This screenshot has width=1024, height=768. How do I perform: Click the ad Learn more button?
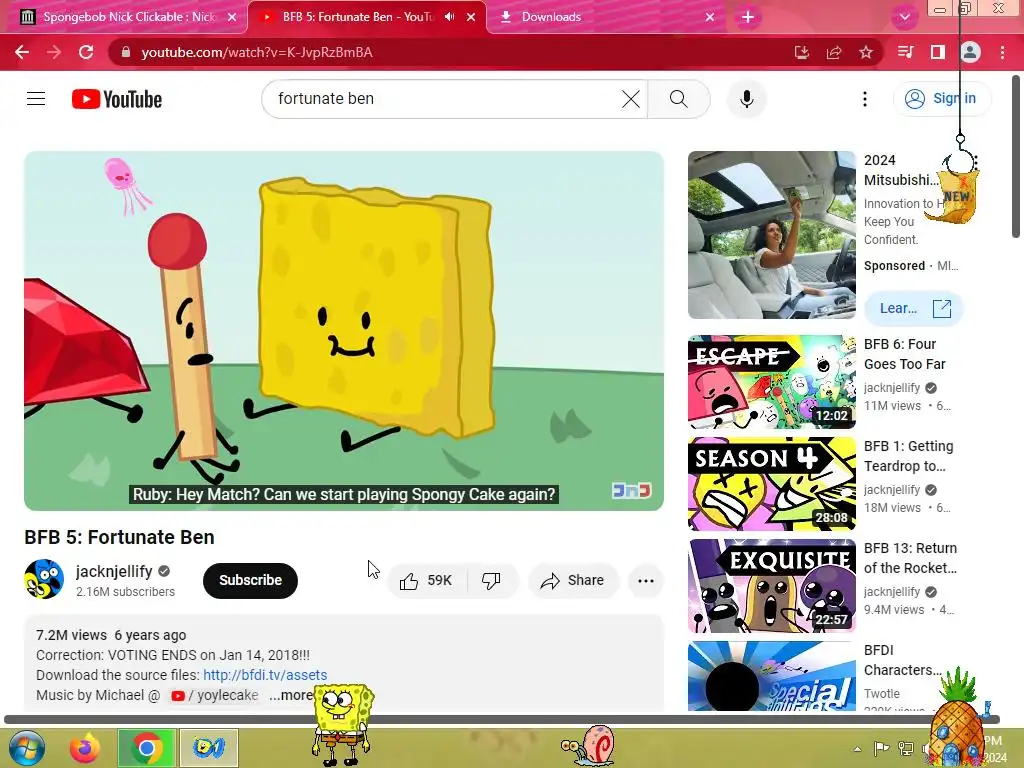[914, 308]
